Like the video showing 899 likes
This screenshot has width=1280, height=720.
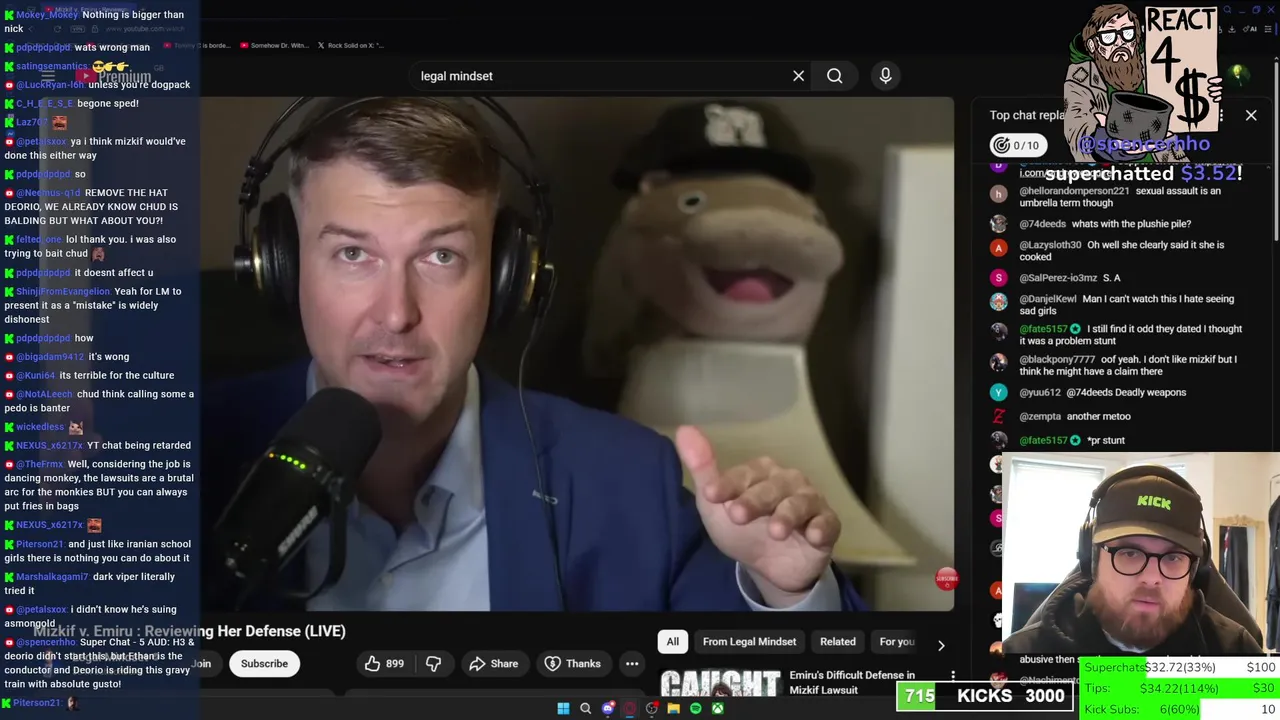pyautogui.click(x=384, y=663)
